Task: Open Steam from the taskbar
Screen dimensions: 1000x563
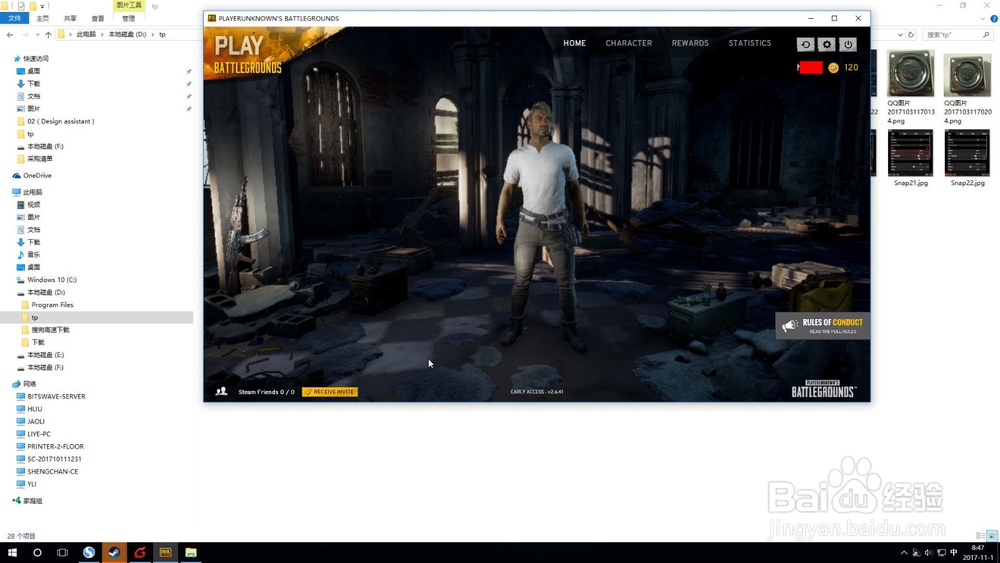Action: [114, 552]
